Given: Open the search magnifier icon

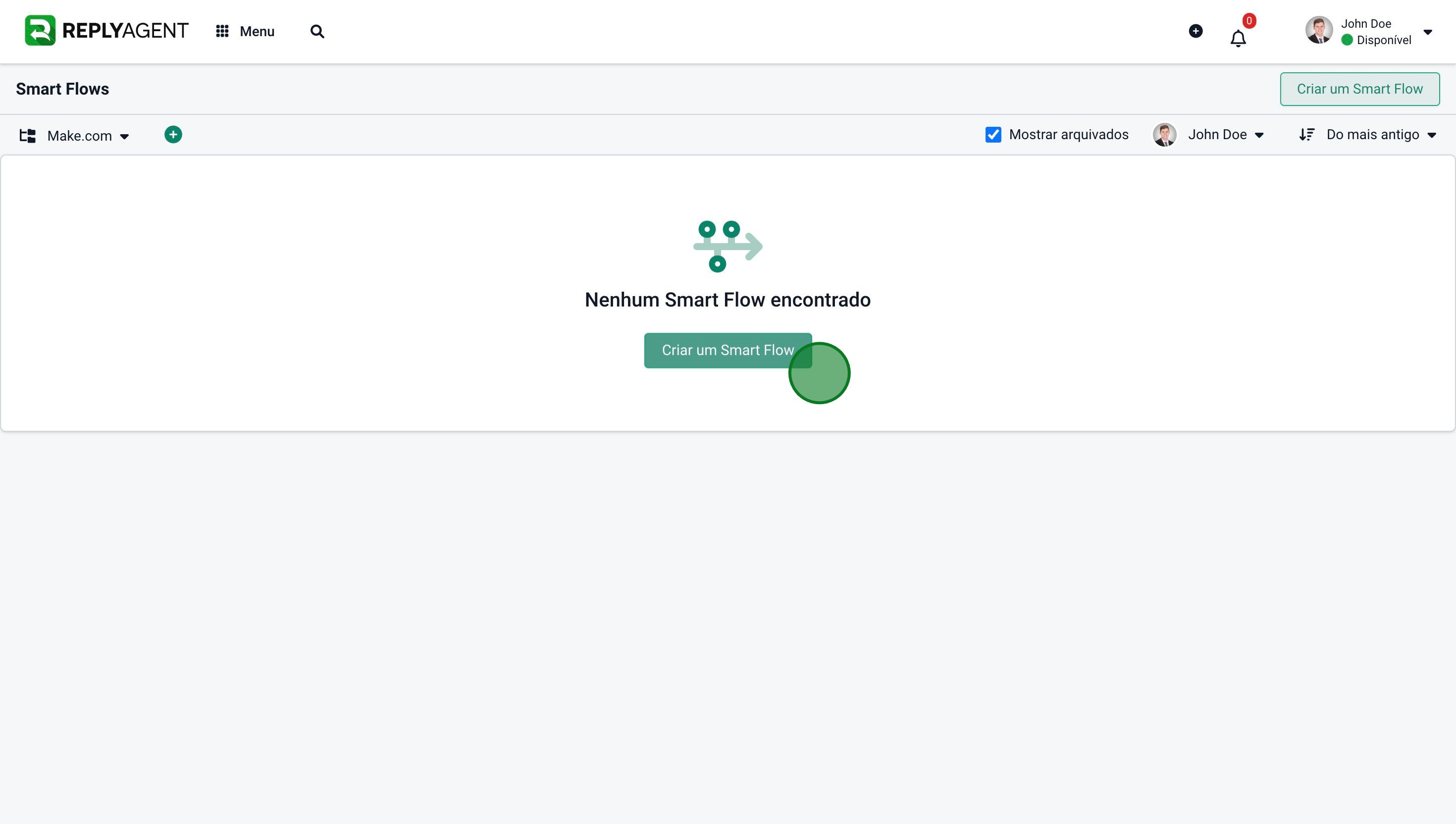Looking at the screenshot, I should pyautogui.click(x=317, y=31).
